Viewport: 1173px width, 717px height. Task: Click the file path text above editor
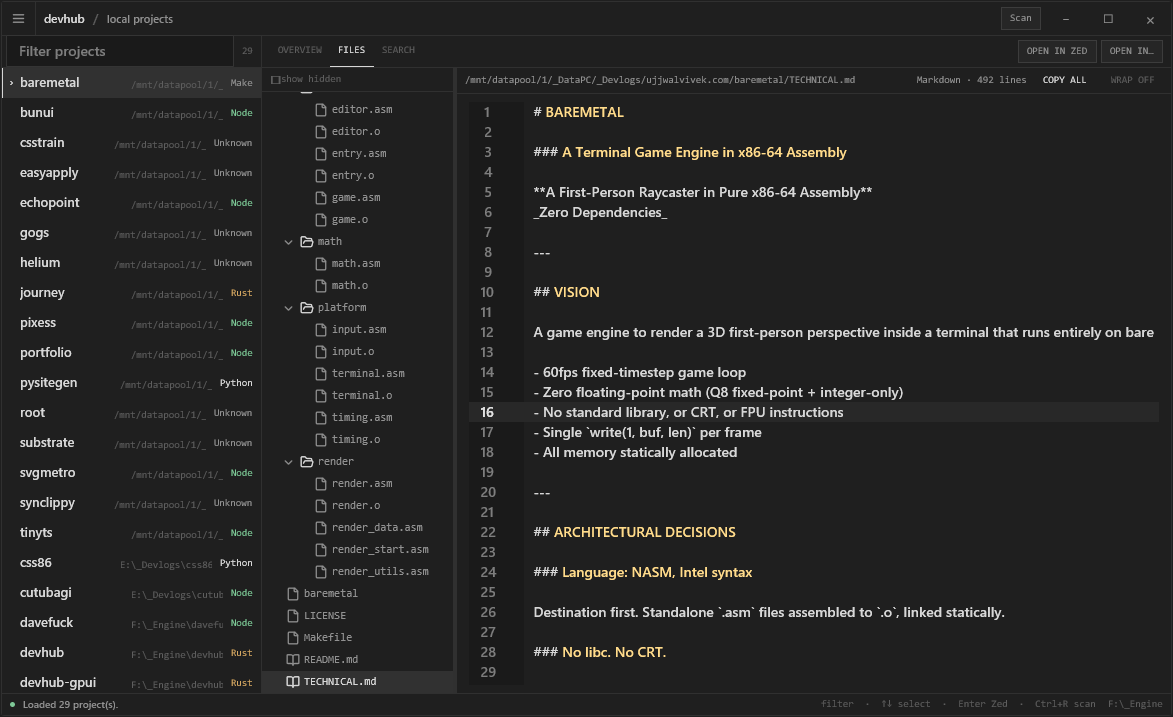[x=660, y=79]
